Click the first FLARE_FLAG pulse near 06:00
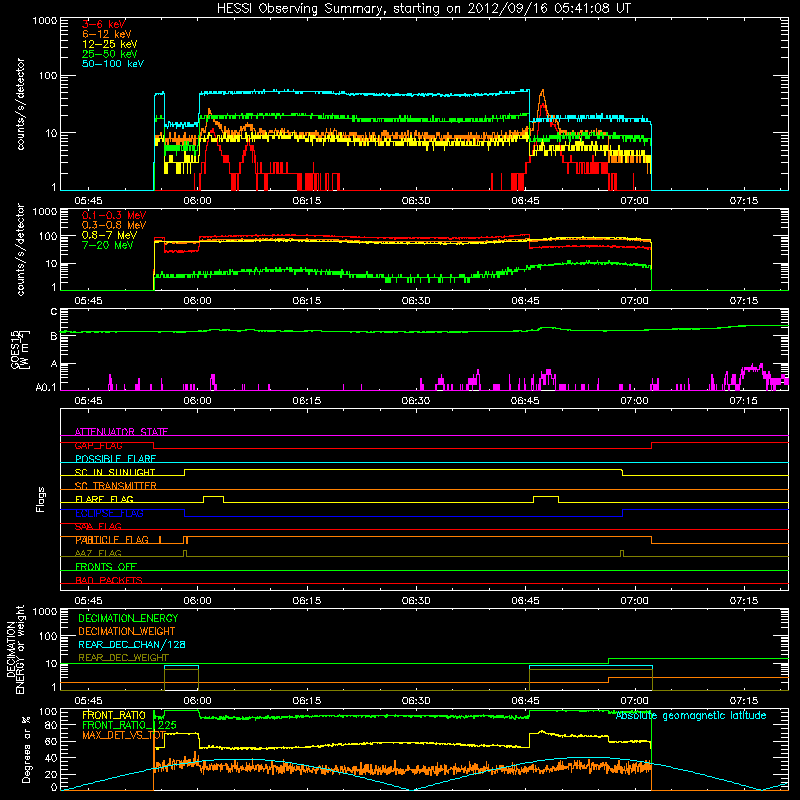 point(213,498)
